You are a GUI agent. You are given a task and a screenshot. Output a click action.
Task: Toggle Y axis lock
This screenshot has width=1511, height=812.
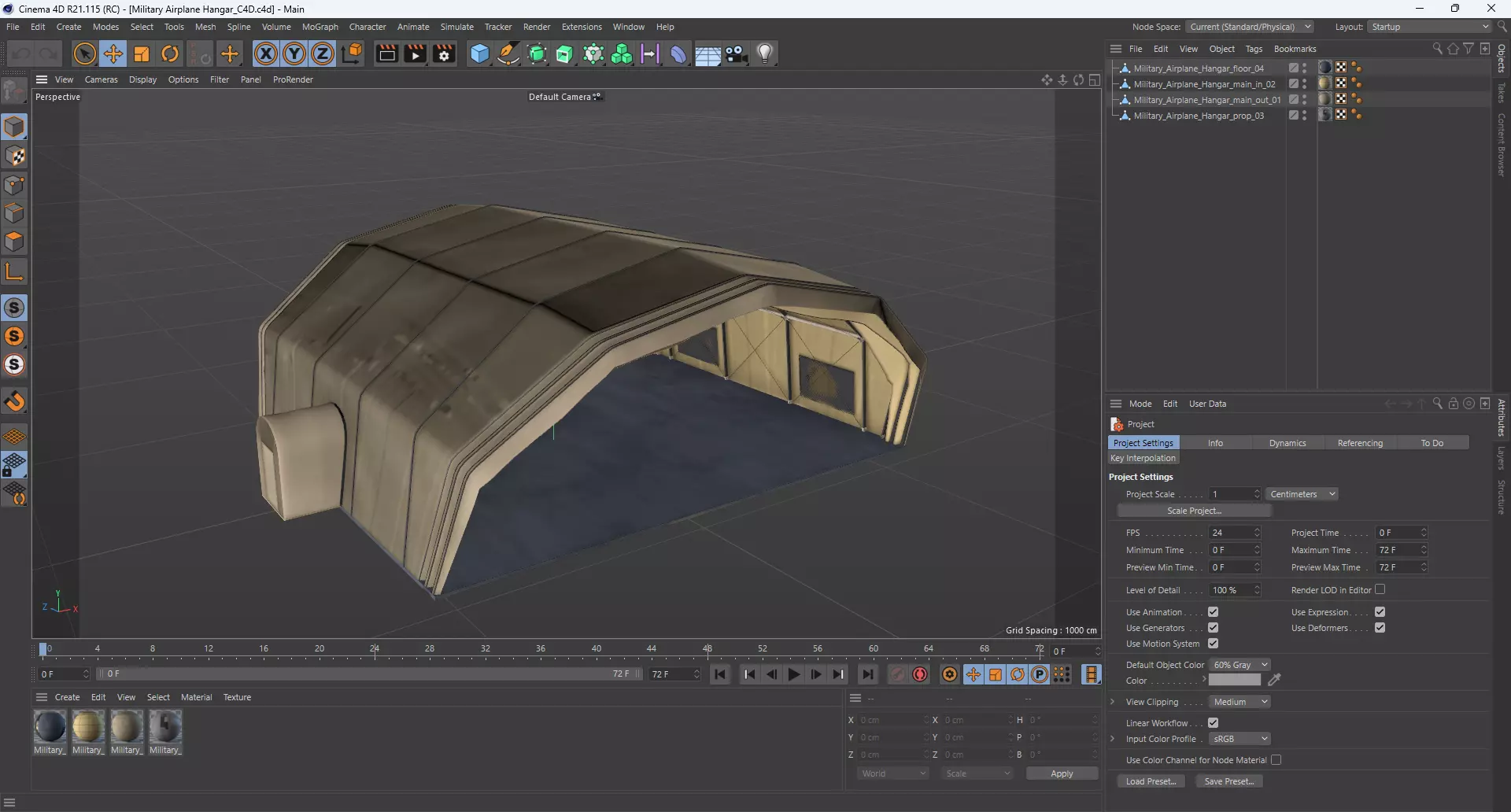tap(294, 54)
